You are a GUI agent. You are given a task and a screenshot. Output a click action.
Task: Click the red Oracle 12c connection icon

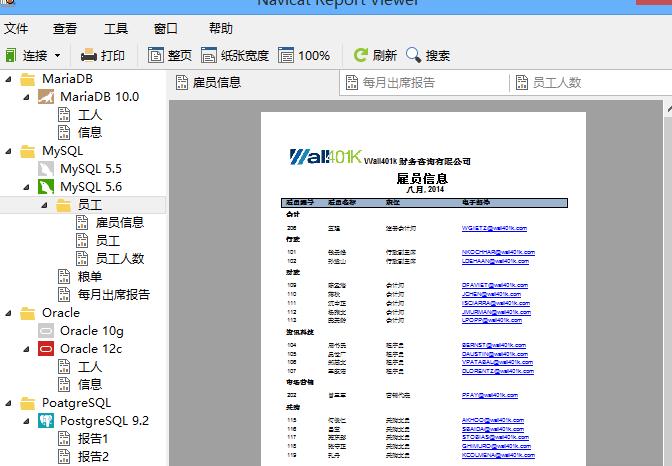click(46, 349)
